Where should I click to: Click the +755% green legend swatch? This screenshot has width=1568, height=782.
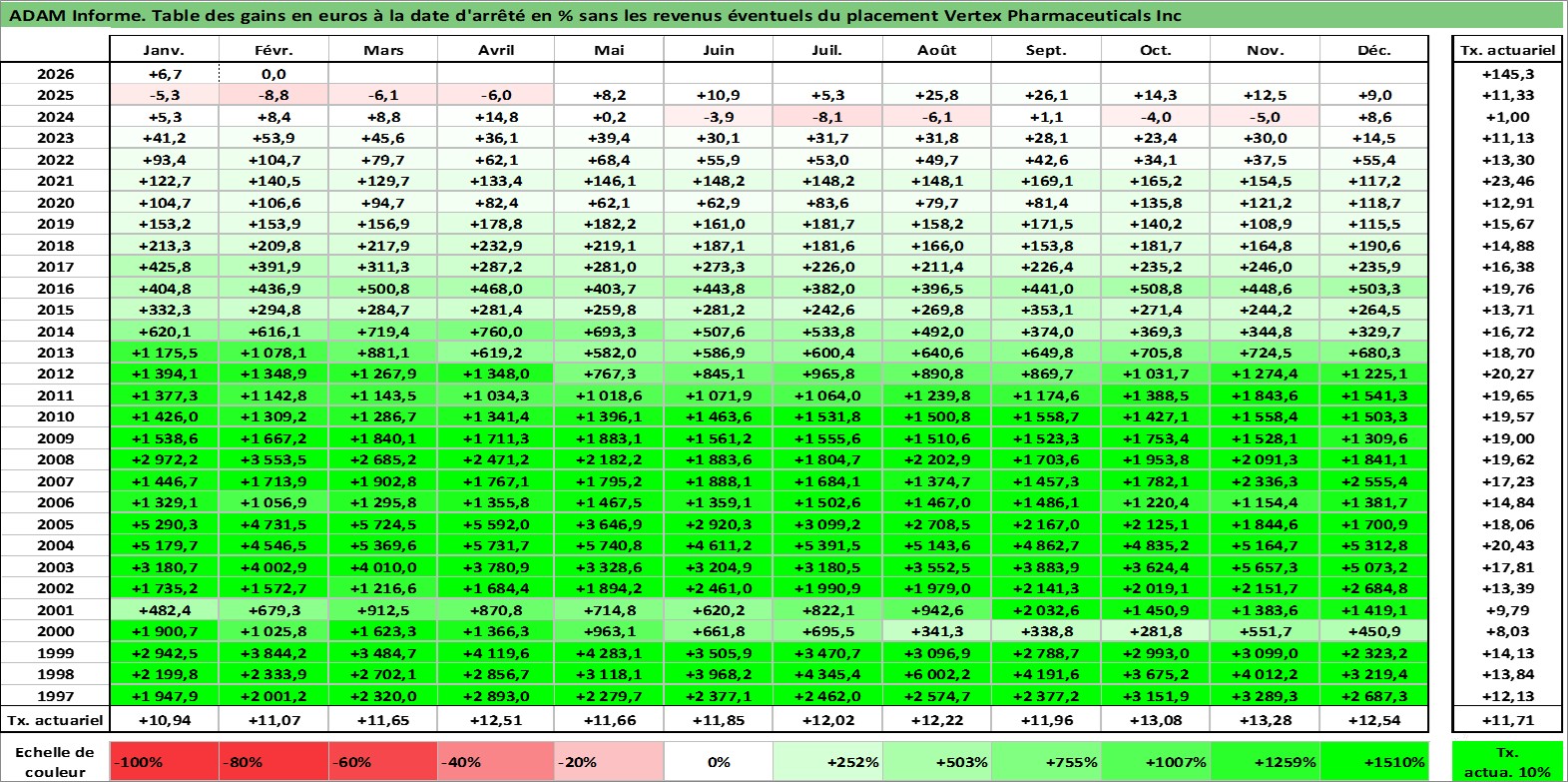tap(1046, 762)
